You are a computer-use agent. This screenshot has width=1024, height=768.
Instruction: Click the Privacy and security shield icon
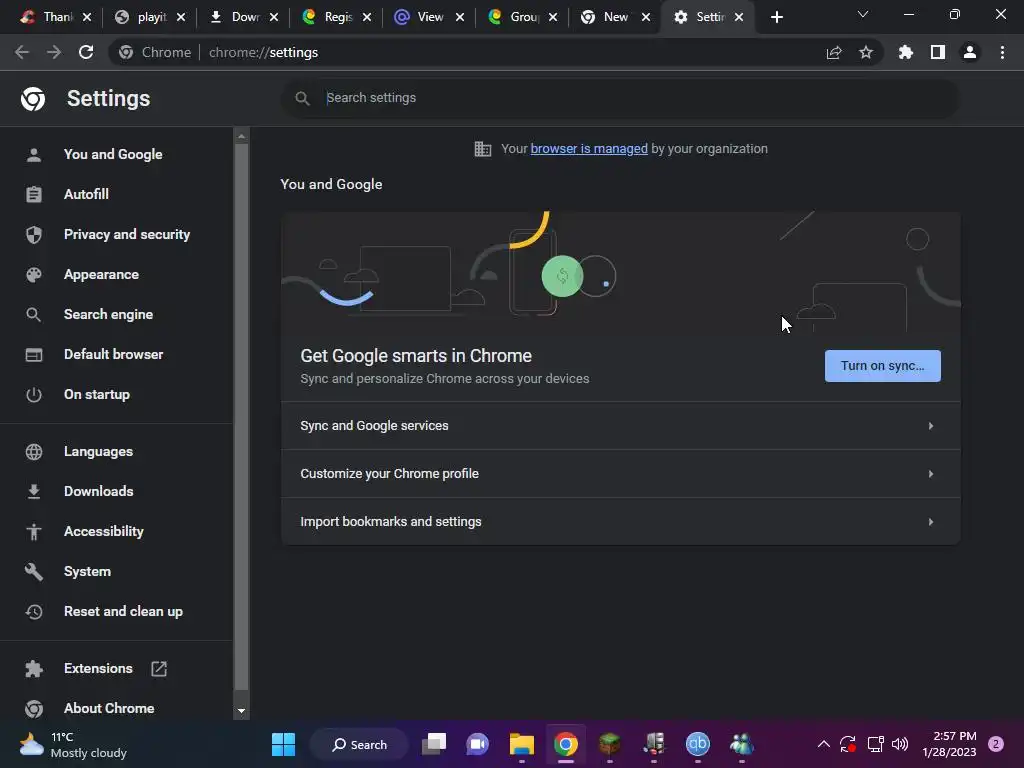[x=34, y=234]
